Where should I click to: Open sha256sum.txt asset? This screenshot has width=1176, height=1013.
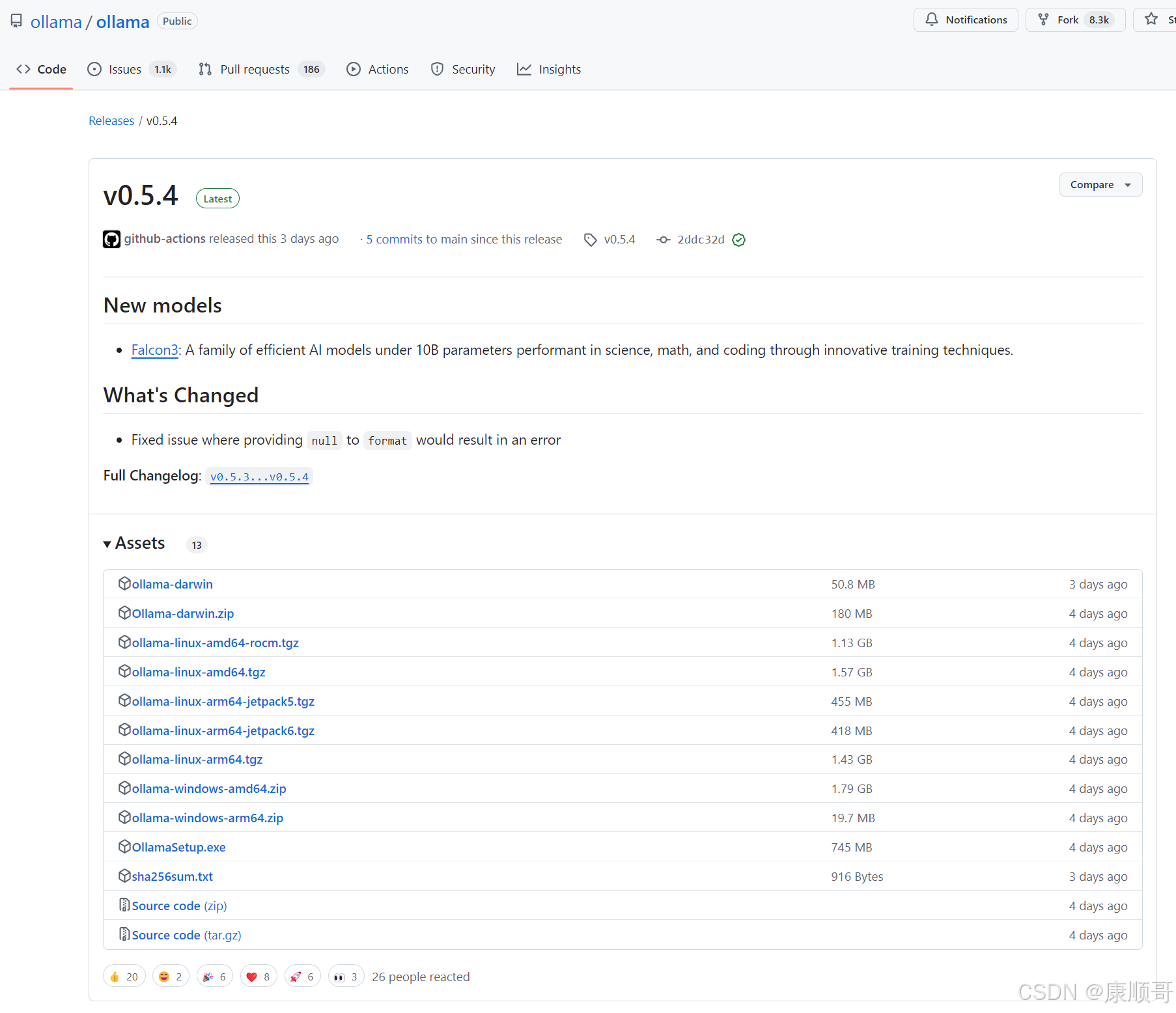tap(173, 877)
